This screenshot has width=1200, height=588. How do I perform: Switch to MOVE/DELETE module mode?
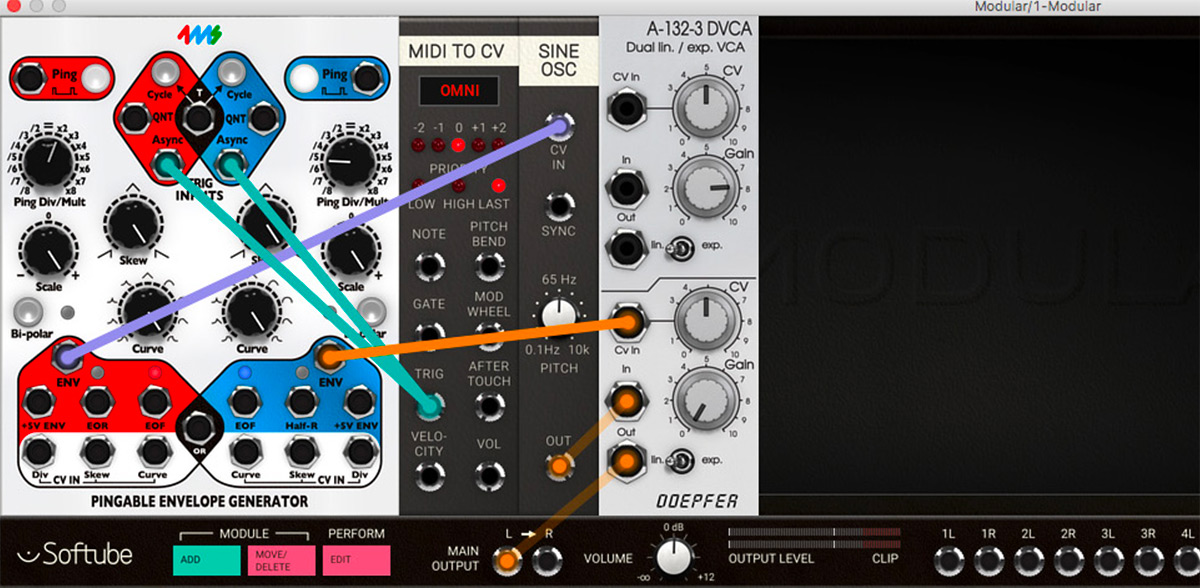pos(280,561)
